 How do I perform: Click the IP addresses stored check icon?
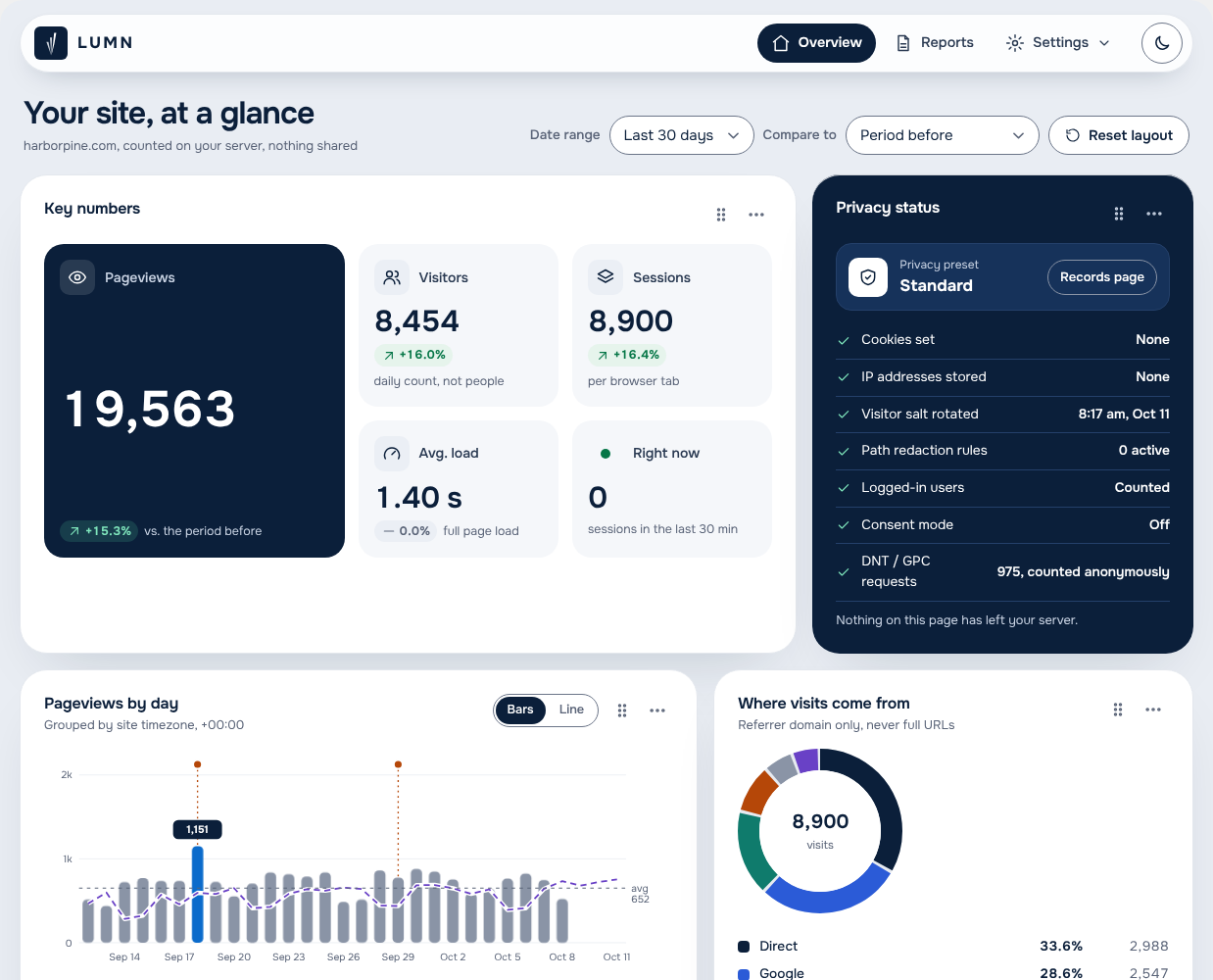[844, 377]
